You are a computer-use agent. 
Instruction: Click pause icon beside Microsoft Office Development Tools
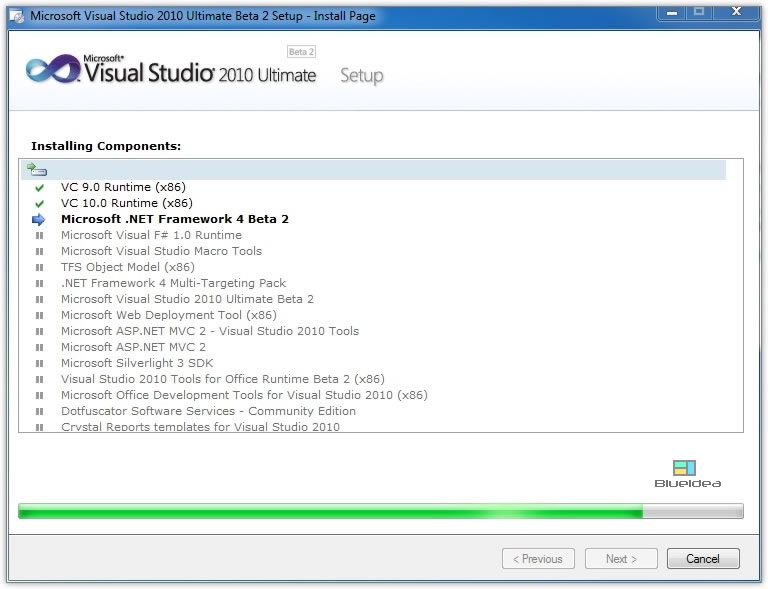point(40,396)
